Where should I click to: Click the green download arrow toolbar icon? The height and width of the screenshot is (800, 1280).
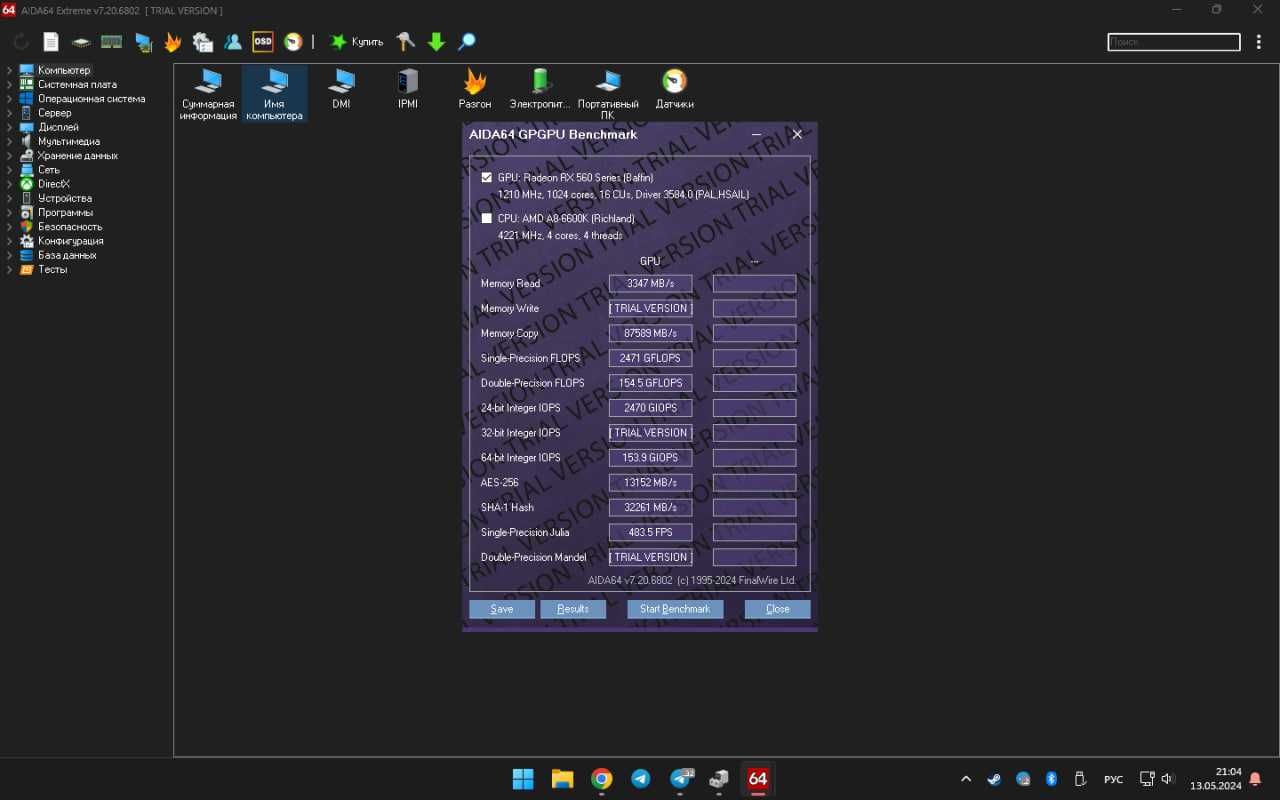click(x=436, y=42)
